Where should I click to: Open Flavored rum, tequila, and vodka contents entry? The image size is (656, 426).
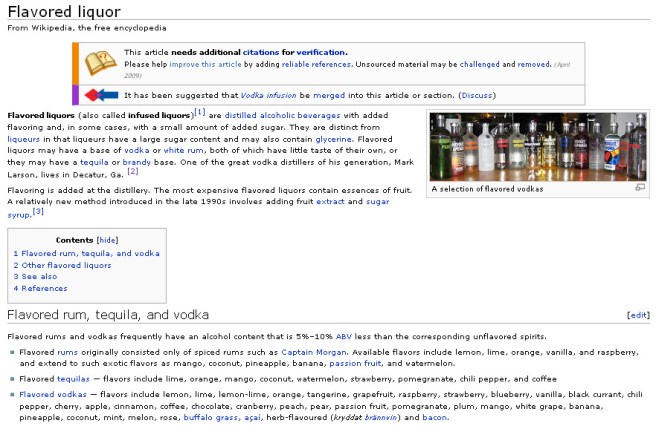(90, 253)
